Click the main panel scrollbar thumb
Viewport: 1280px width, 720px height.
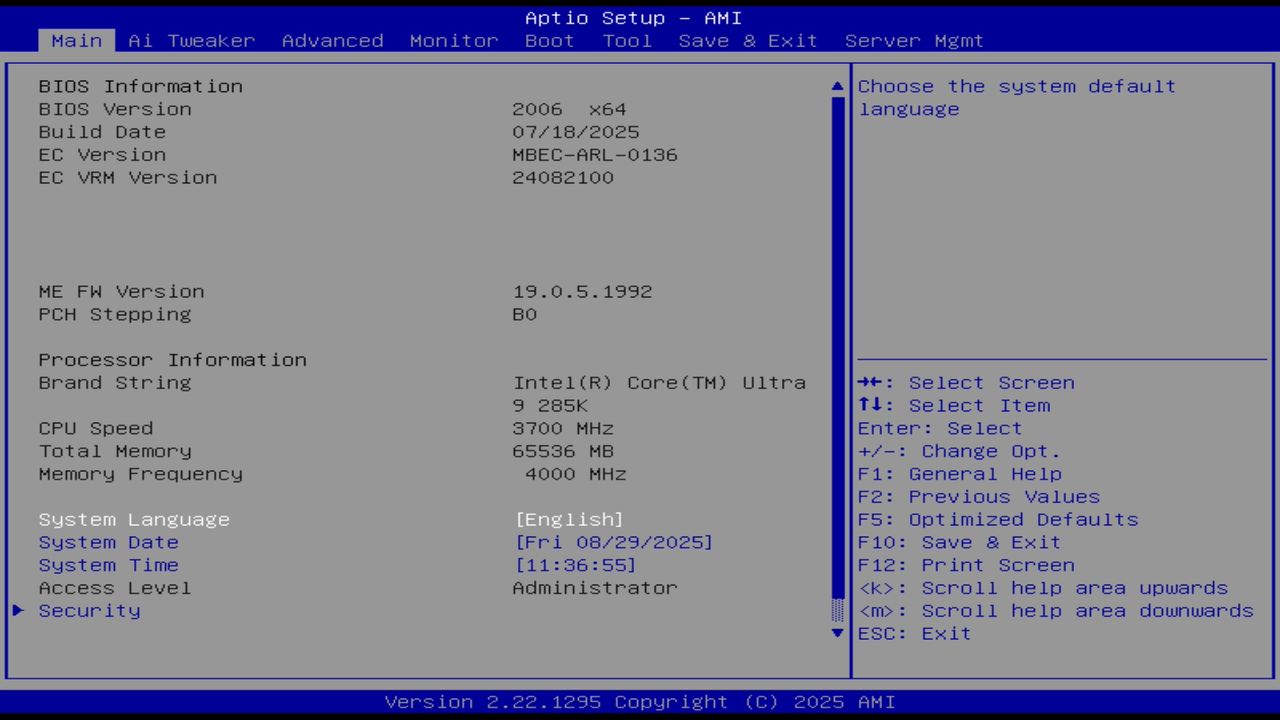[837, 608]
